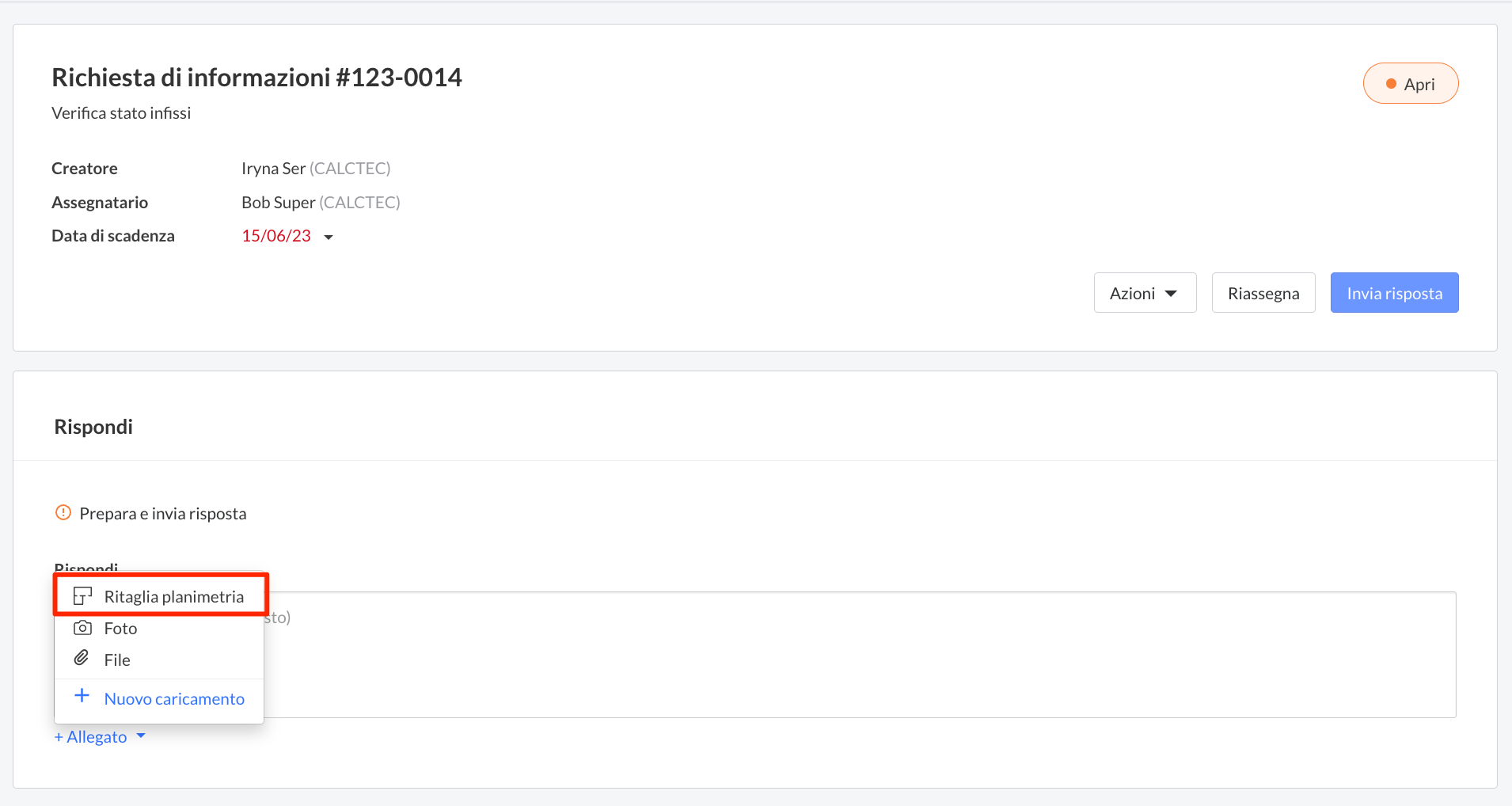This screenshot has height=806, width=1512.
Task: Click the 15/06/23 due date
Action: [x=276, y=236]
